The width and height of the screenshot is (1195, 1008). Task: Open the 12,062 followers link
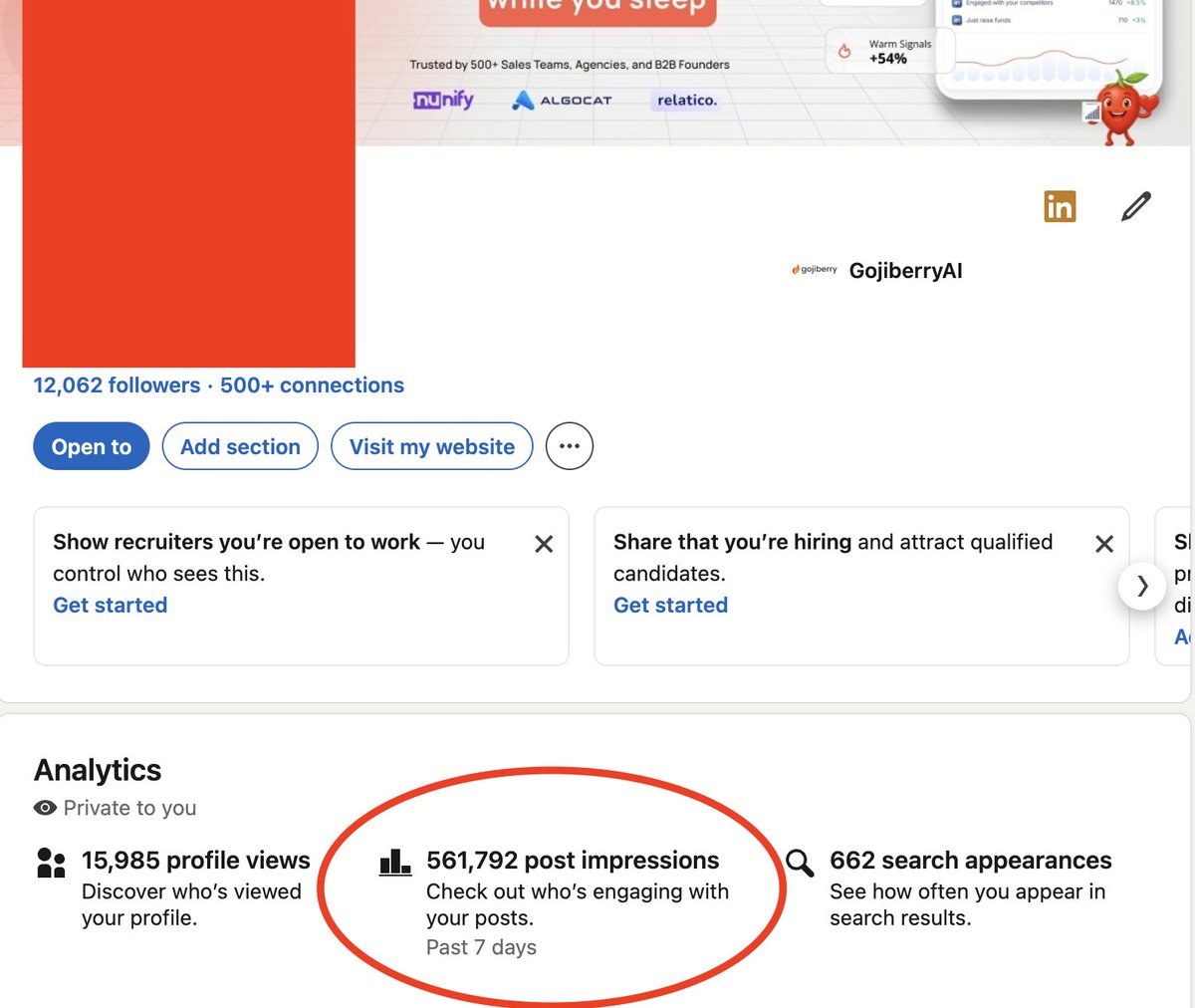117,385
